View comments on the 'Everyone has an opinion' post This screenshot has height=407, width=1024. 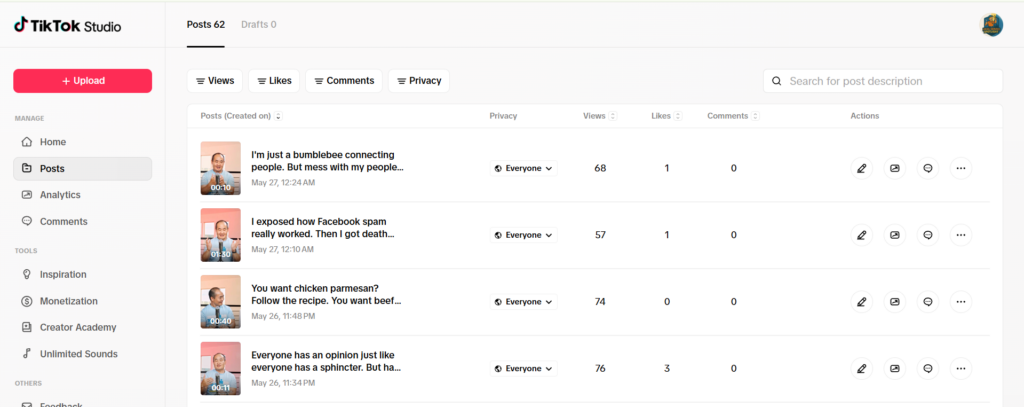click(x=927, y=368)
